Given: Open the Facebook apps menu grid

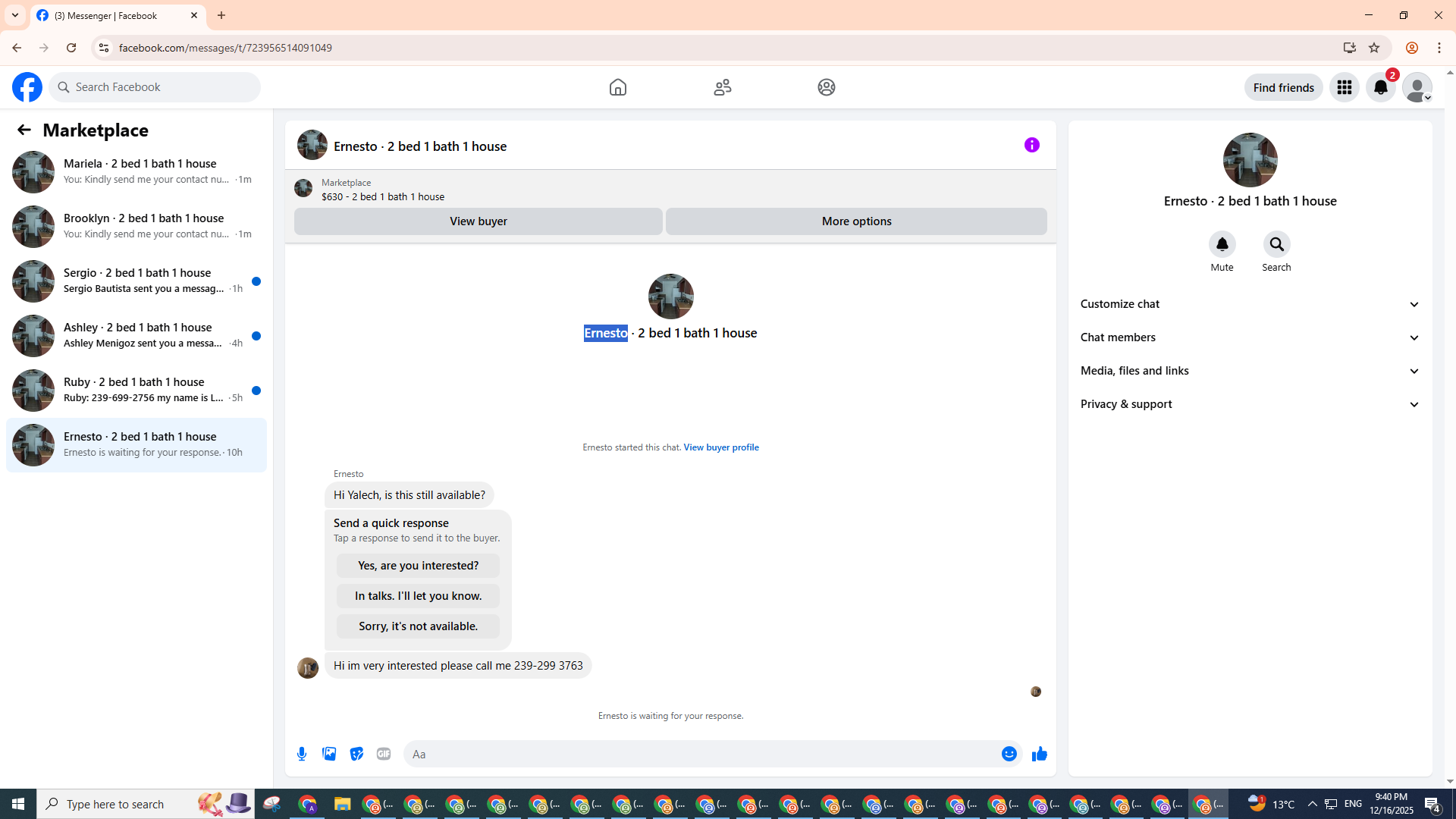Looking at the screenshot, I should [1345, 87].
